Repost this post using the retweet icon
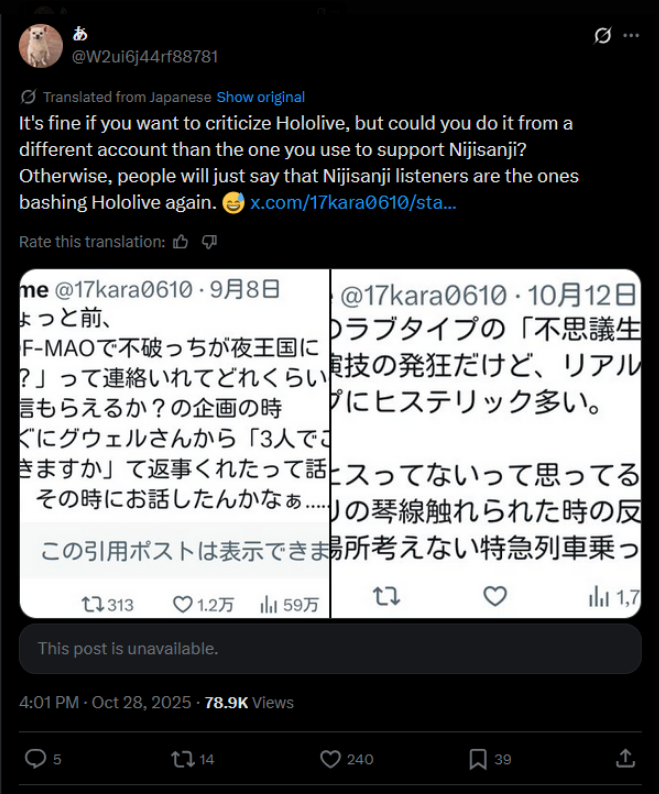 (182, 759)
